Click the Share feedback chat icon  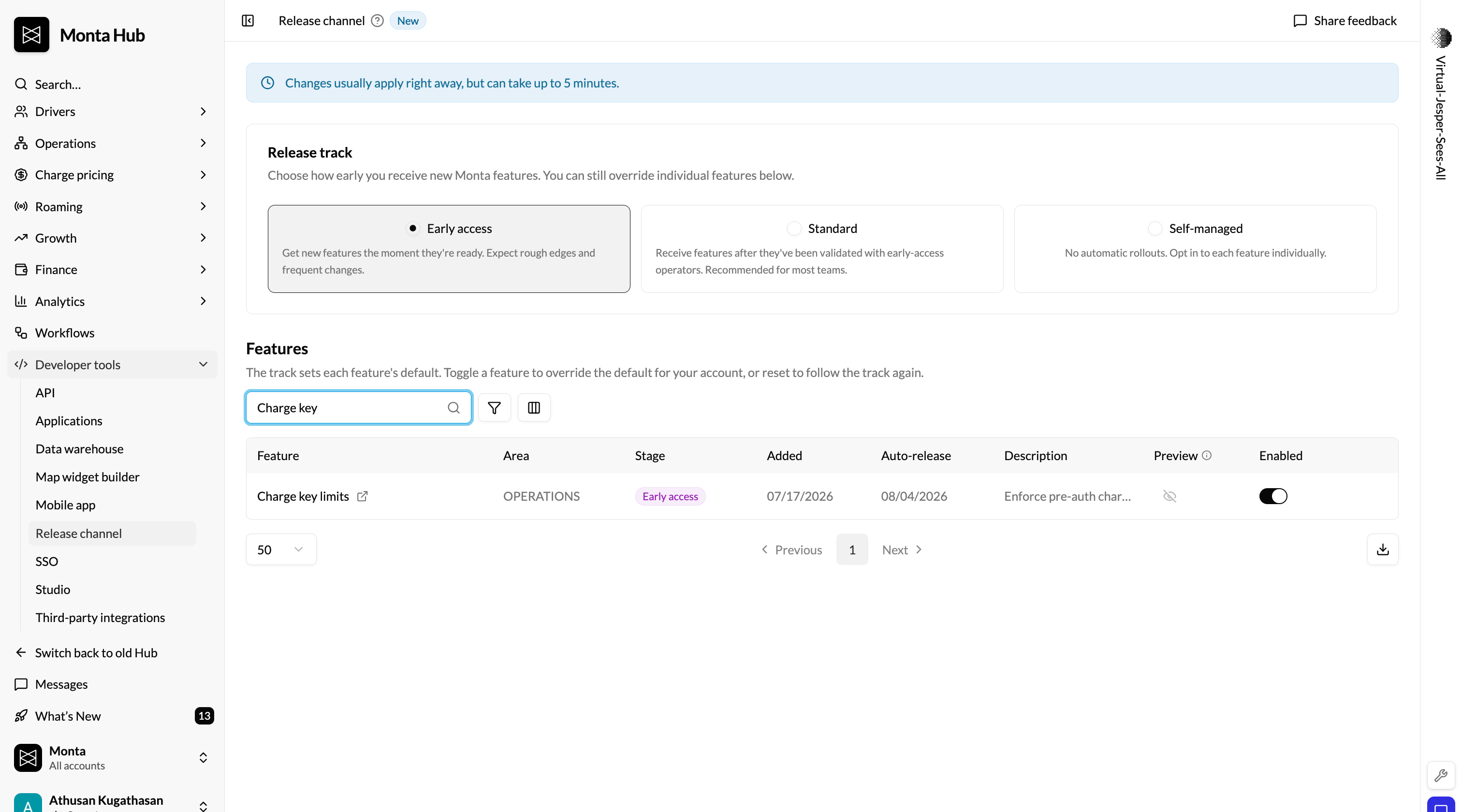point(1300,21)
